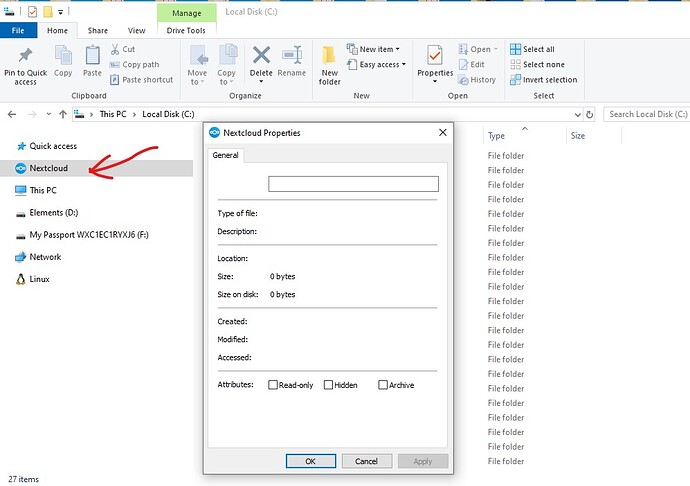Open the Delete dropdown arrow

coord(261,81)
